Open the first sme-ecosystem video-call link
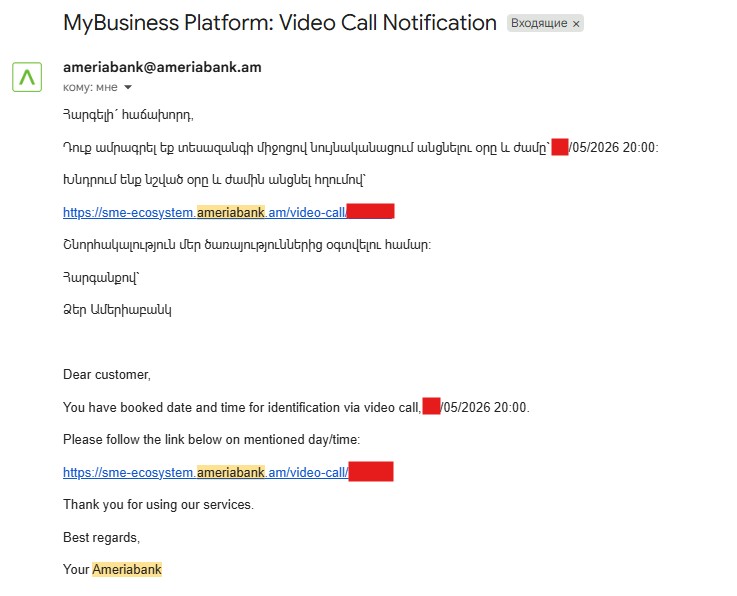This screenshot has height=596, width=737. (x=228, y=212)
